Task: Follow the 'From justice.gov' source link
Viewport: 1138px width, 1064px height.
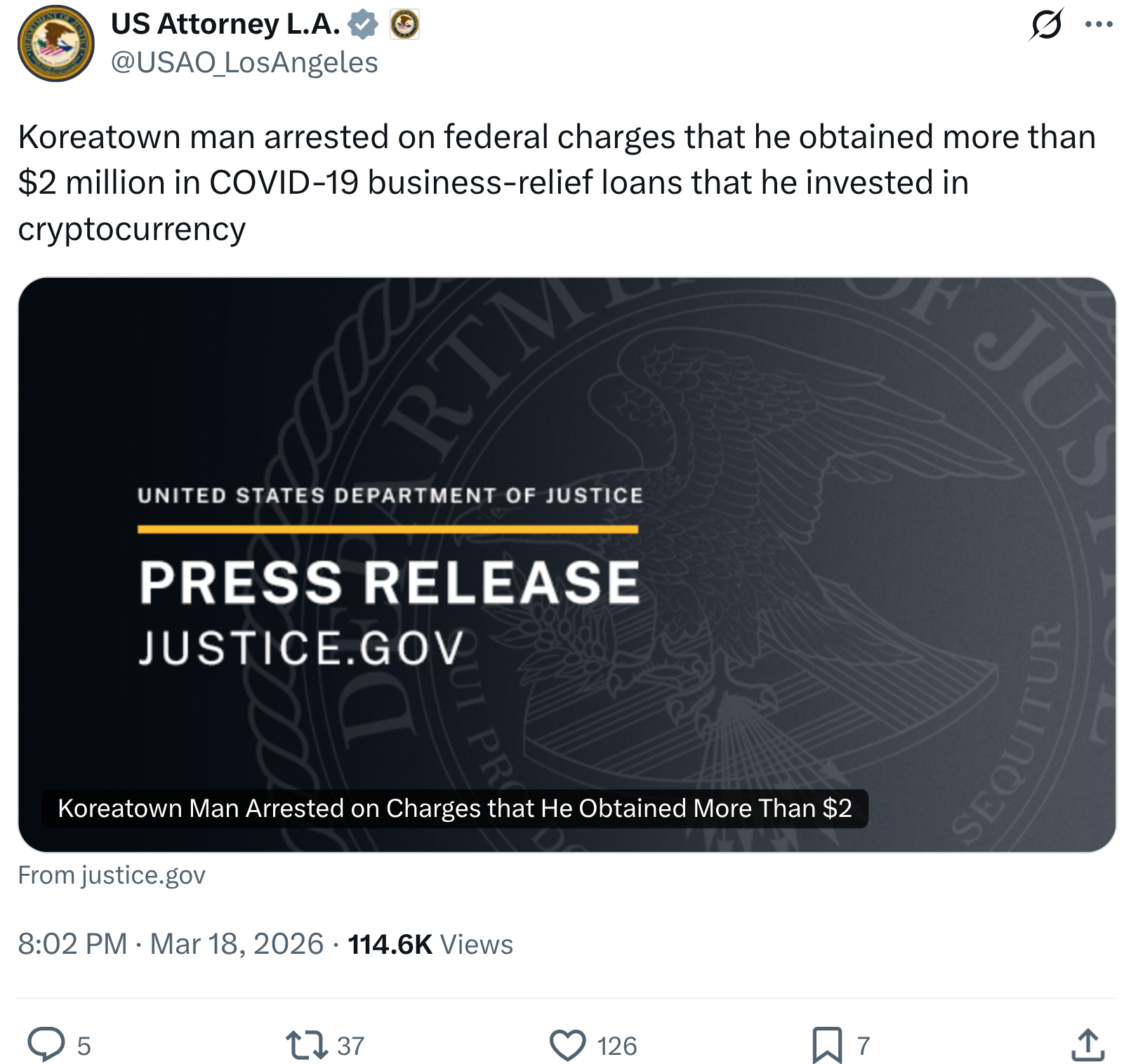Action: pyautogui.click(x=112, y=875)
